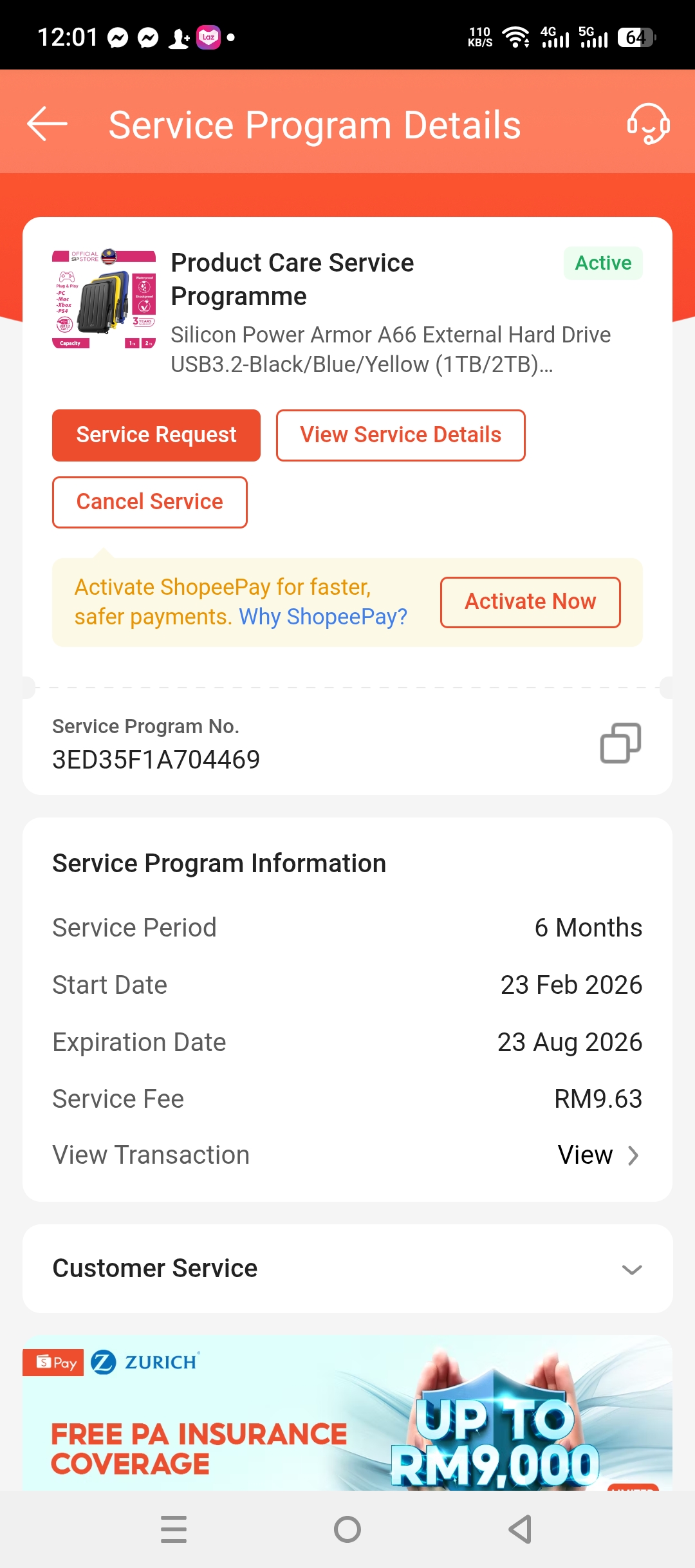Screen dimensions: 695x1568
Task: Tap the ShopeePay logo on banner
Action: (x=53, y=1362)
